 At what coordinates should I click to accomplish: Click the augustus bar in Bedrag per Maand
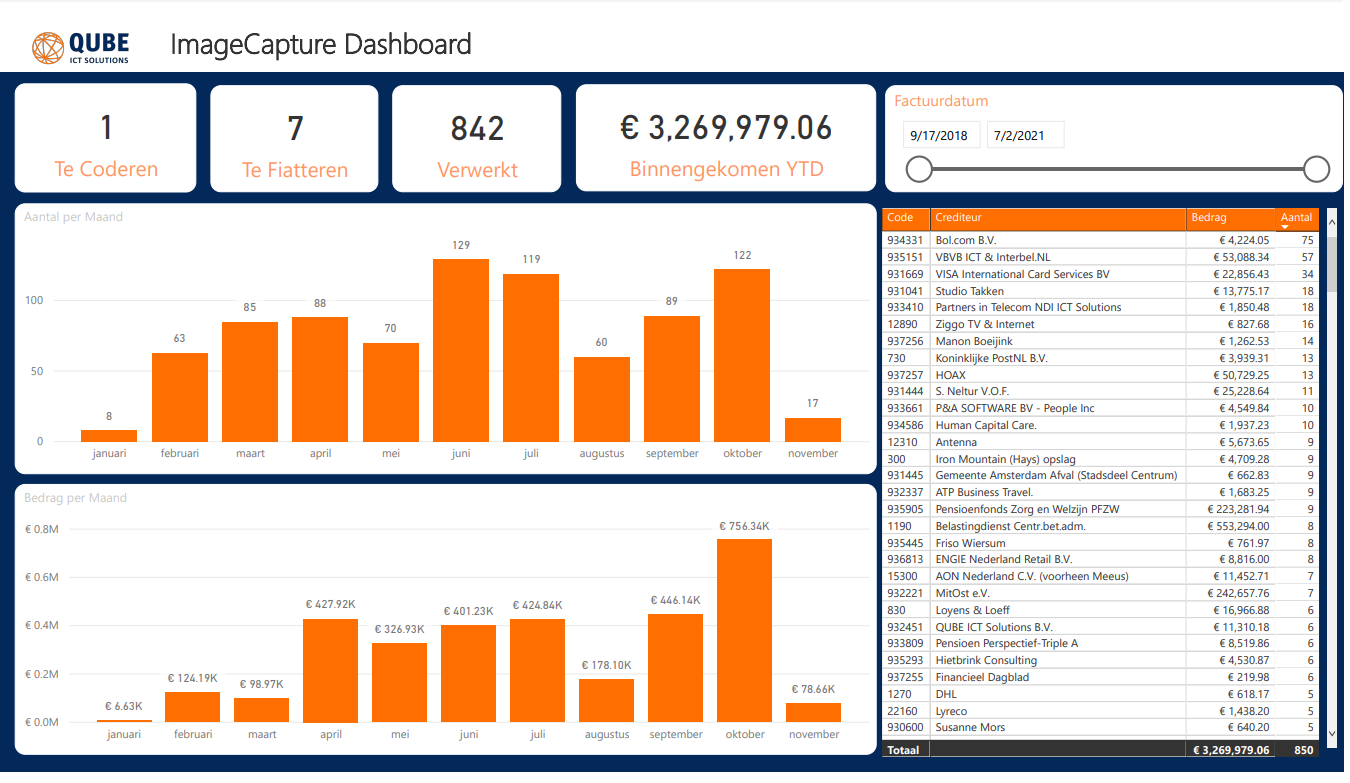[x=607, y=701]
